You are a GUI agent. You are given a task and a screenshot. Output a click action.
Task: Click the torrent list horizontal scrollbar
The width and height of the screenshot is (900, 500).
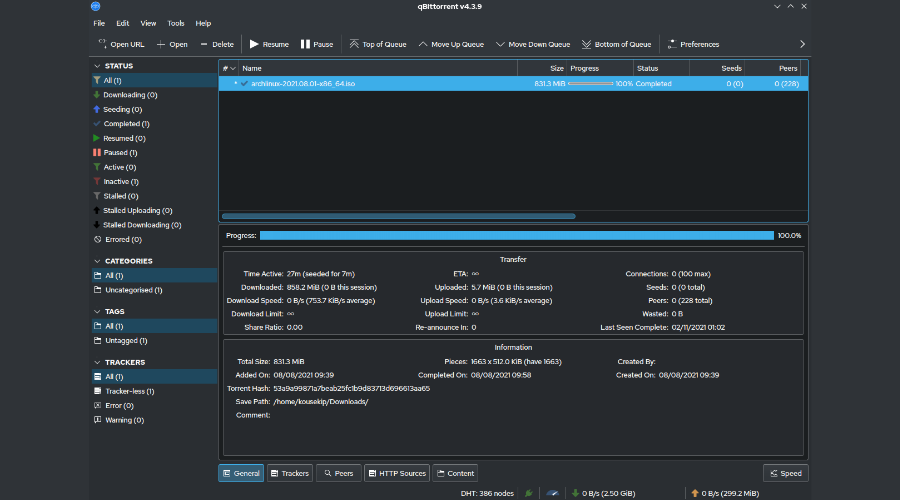[398, 216]
